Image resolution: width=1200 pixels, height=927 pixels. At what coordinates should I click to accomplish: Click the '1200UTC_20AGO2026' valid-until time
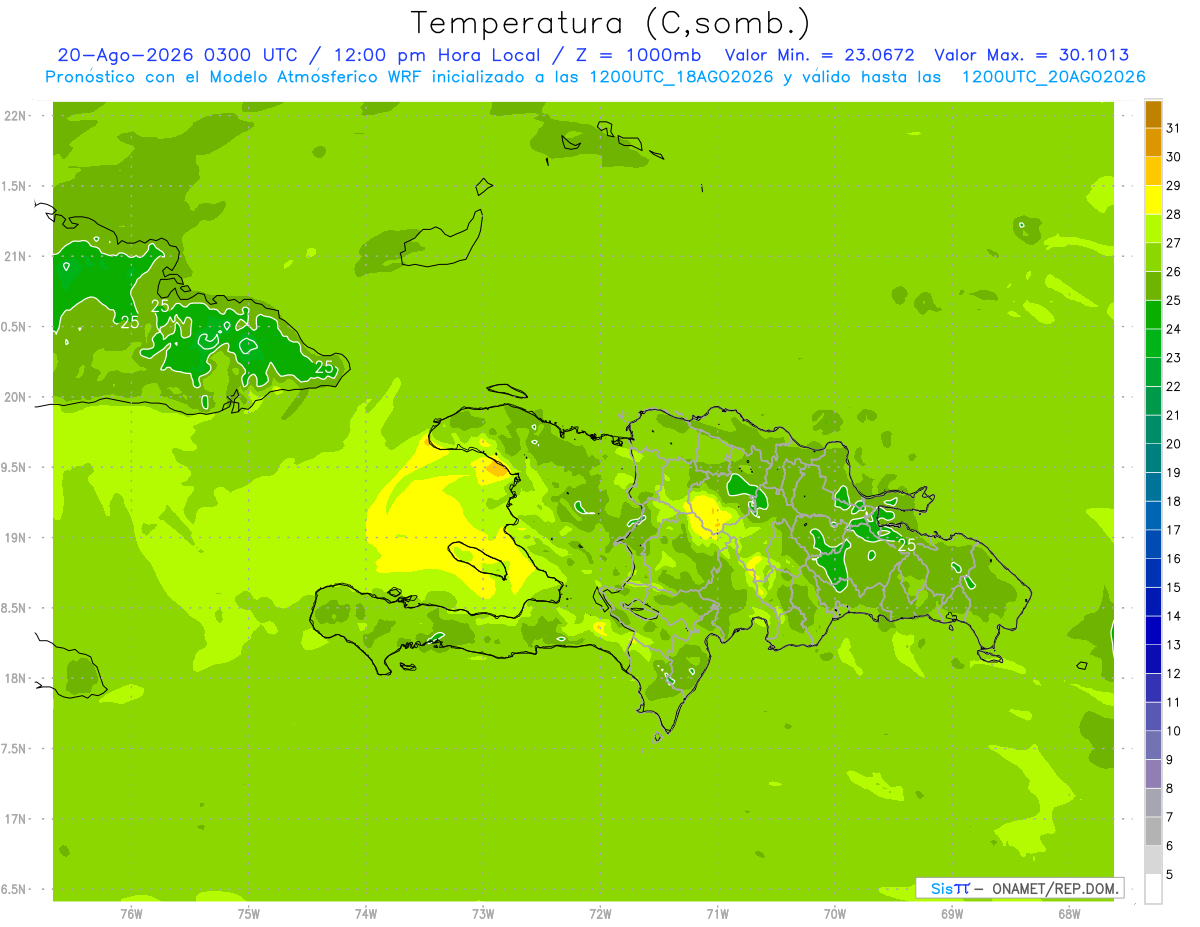point(1053,77)
